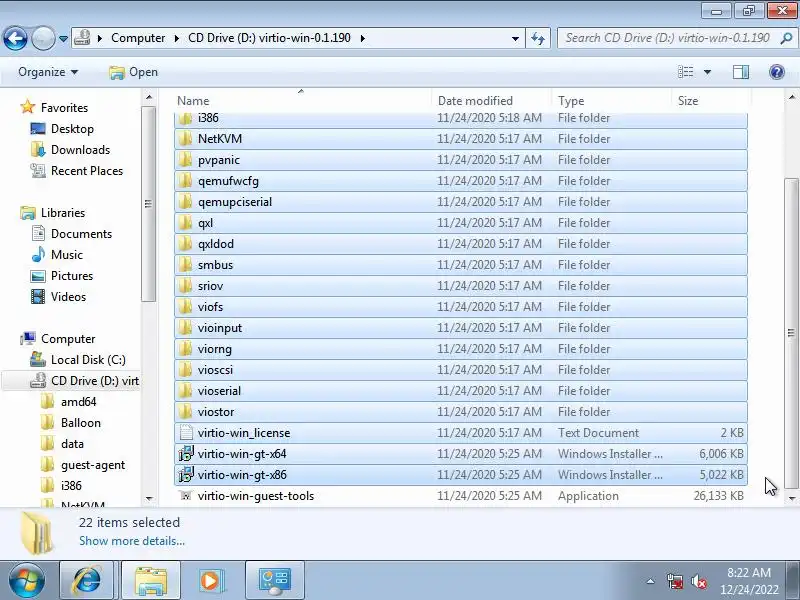Launch Internet Explorer from taskbar

pos(87,580)
